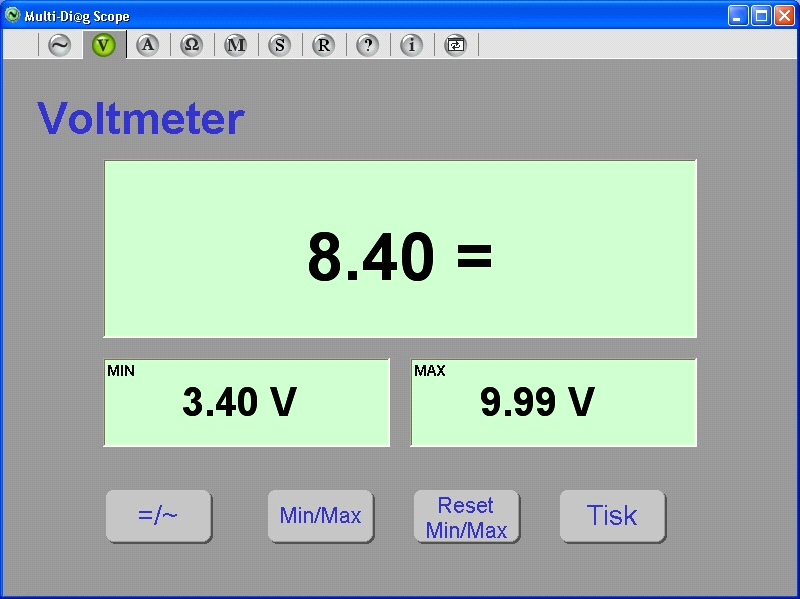Close the Multi-Di@g Scope window
The width and height of the screenshot is (800, 599).
coord(784,16)
